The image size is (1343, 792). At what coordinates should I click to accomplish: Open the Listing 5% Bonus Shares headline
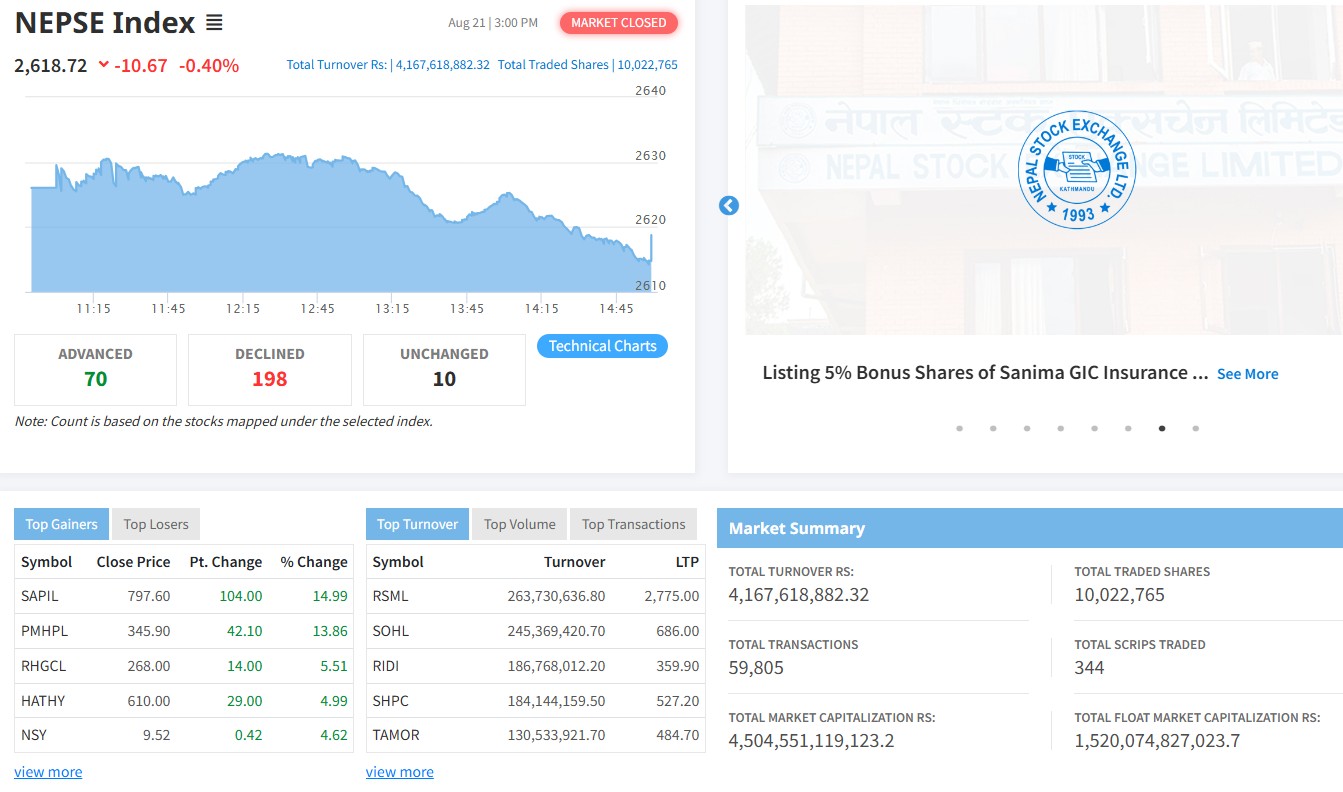click(986, 373)
